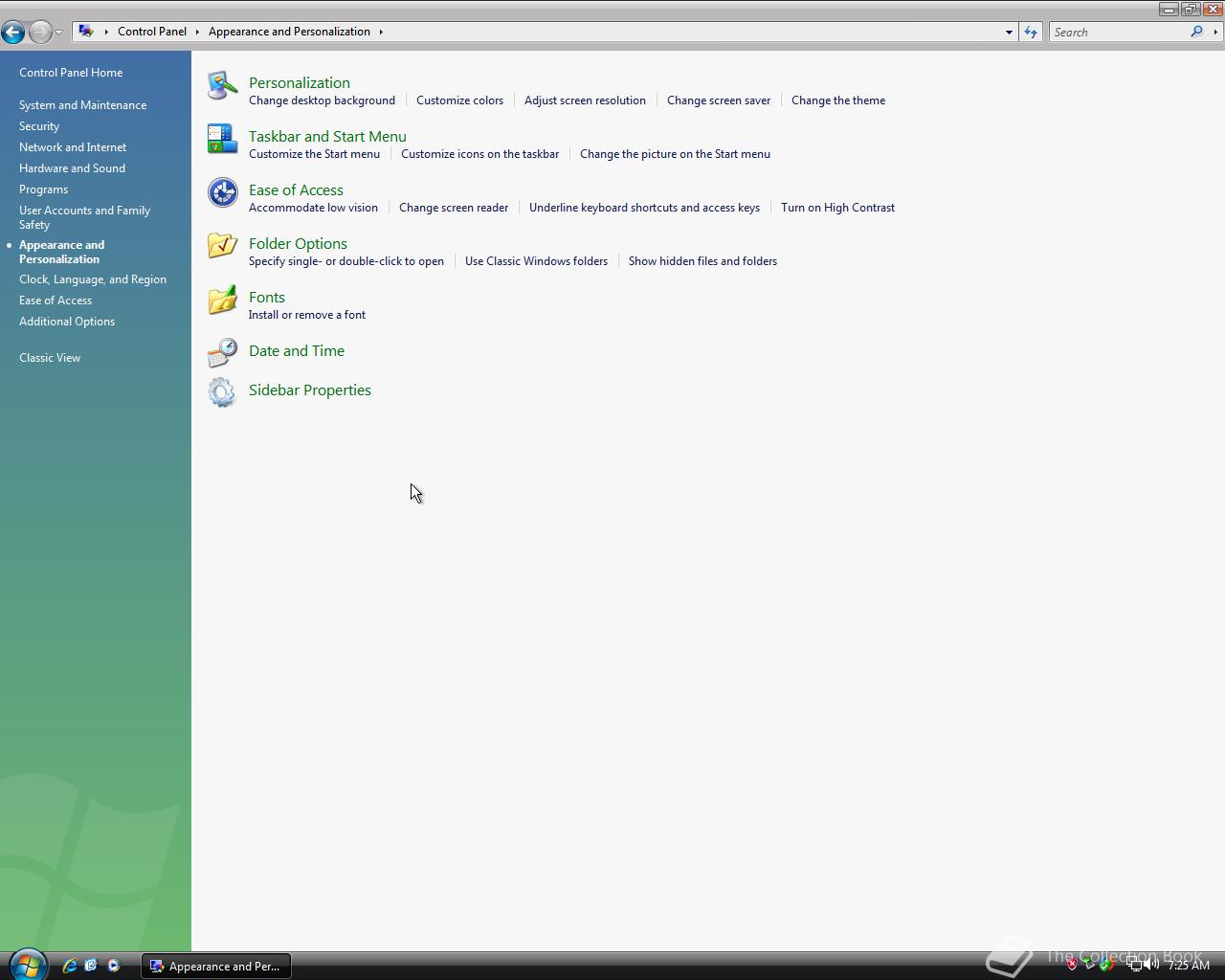Click Appearance and Per... taskbar button
This screenshot has height=980, width=1225.
(x=216, y=966)
